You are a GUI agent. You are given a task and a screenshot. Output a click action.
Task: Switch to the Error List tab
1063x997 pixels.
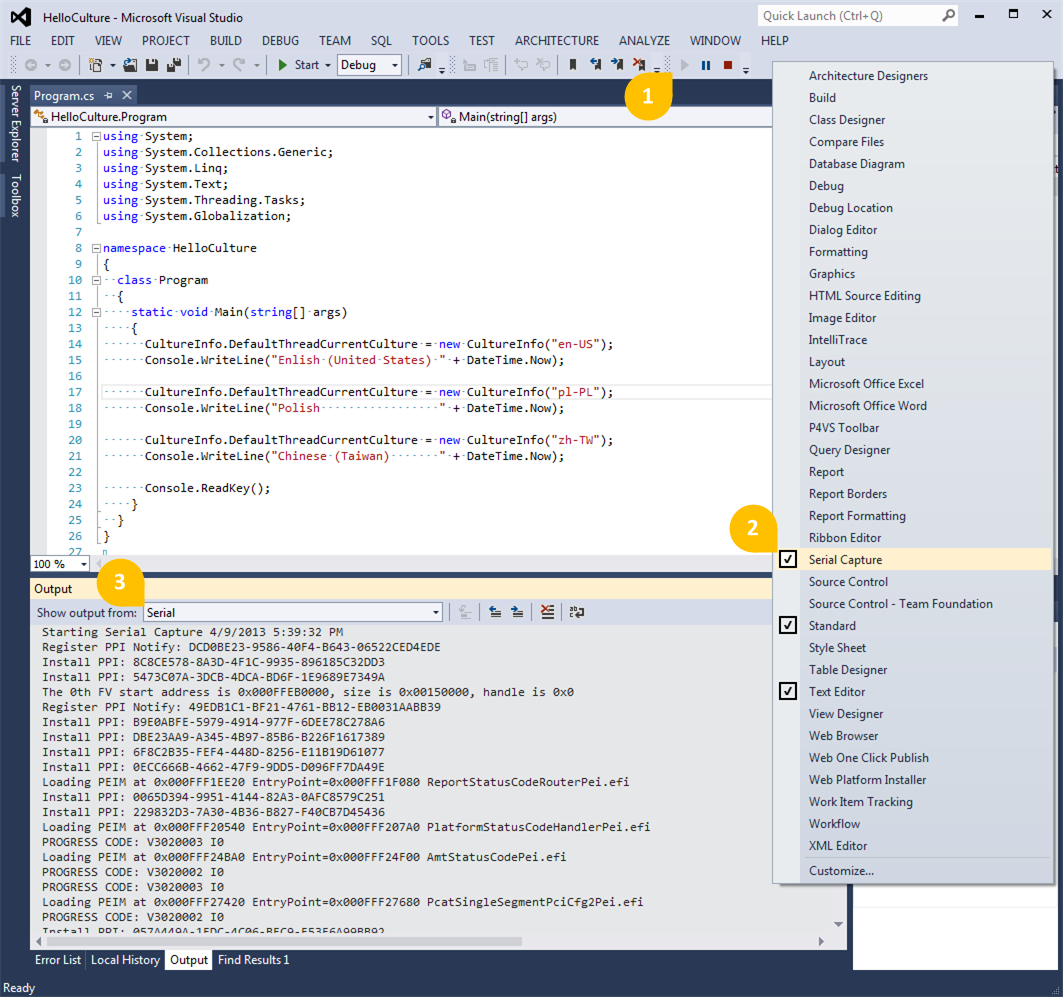coord(58,960)
